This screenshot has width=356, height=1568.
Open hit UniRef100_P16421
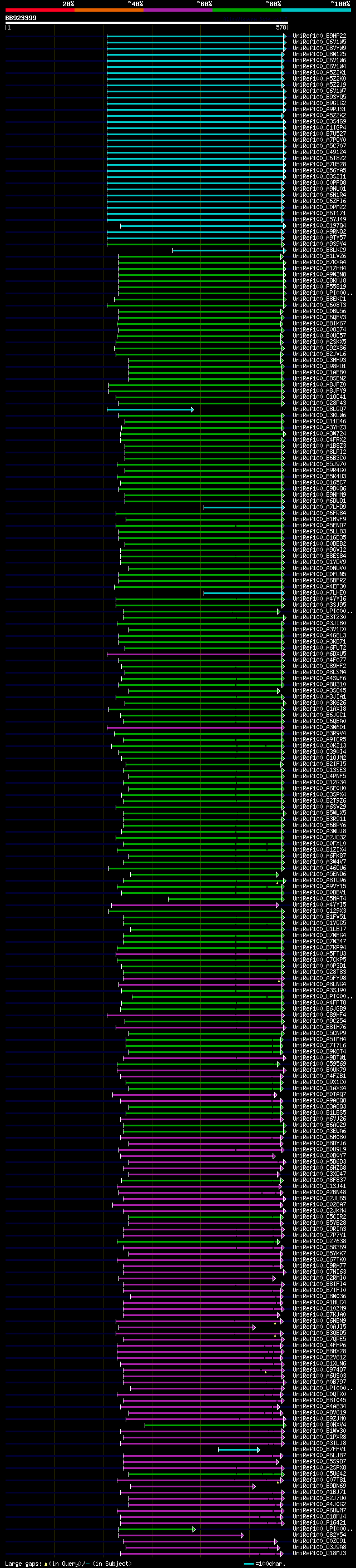click(x=319, y=1522)
